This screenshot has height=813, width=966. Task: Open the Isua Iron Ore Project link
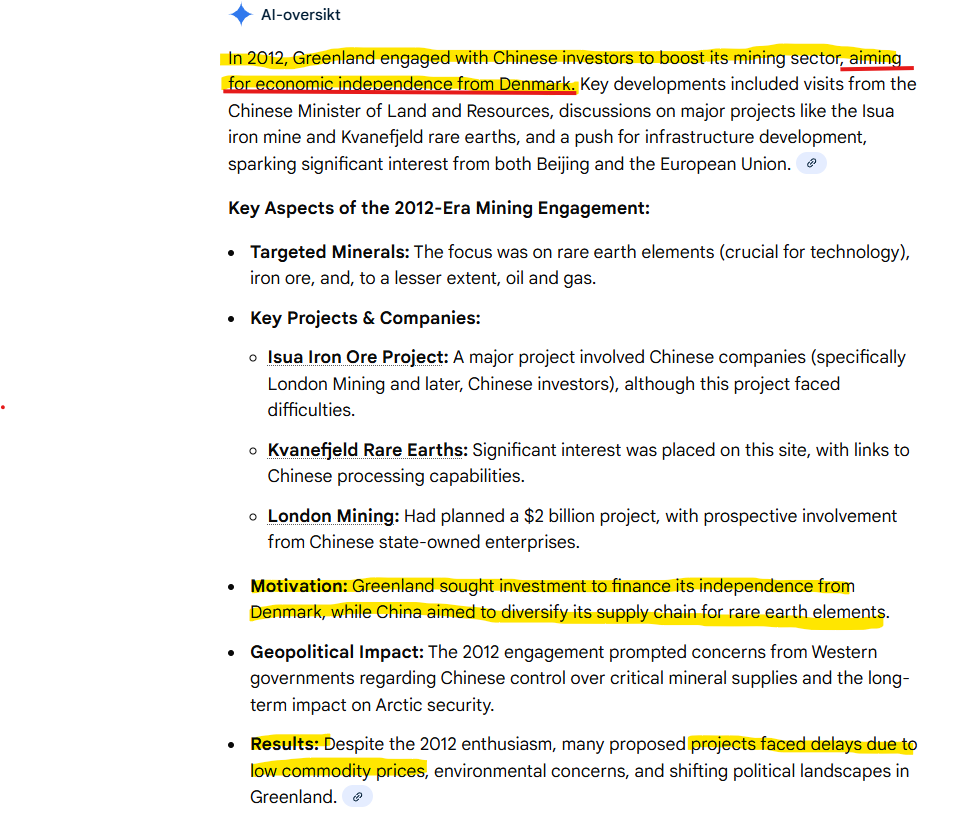pyautogui.click(x=358, y=357)
